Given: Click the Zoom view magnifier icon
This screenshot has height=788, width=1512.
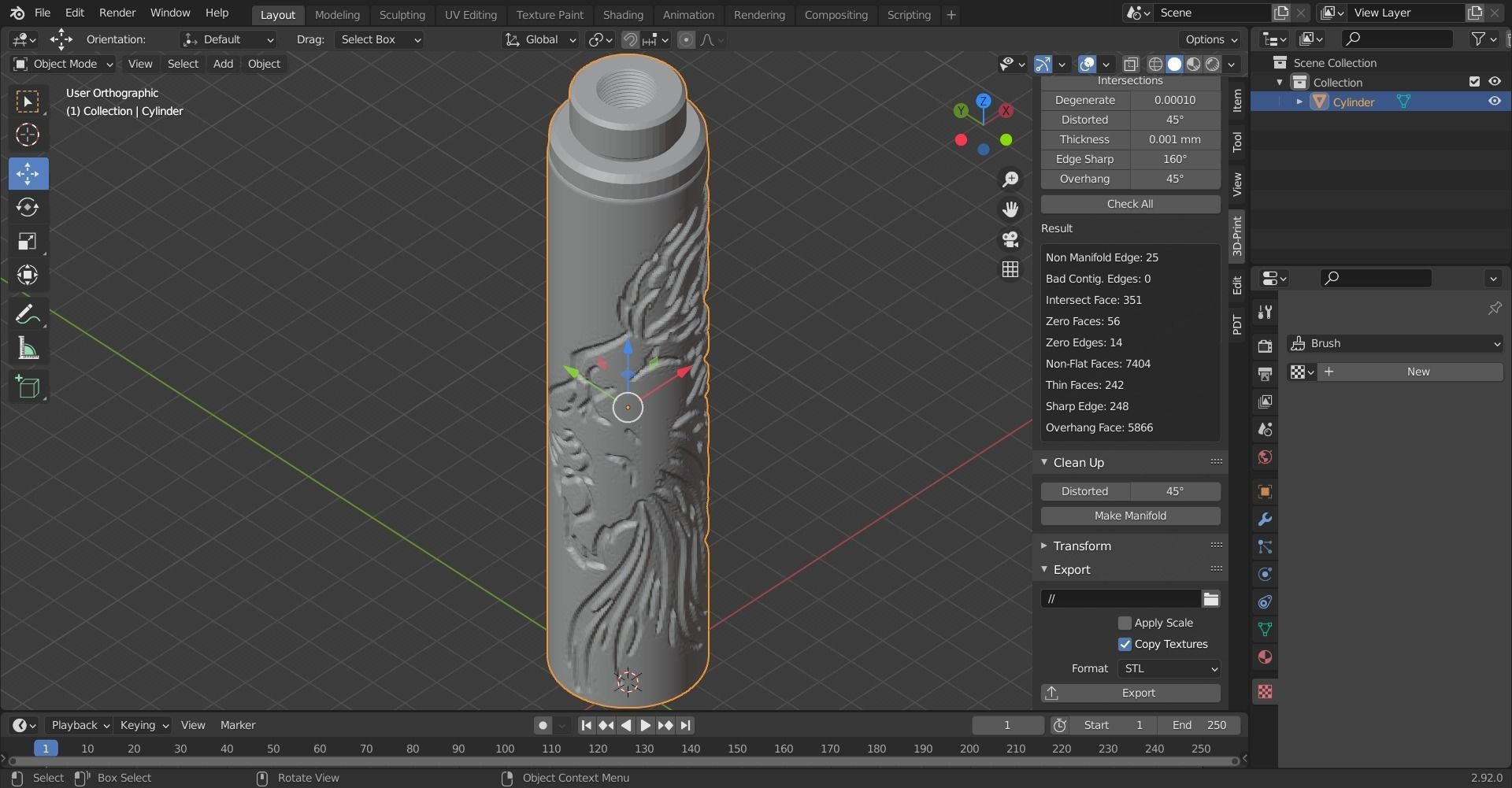Looking at the screenshot, I should tap(1010, 179).
